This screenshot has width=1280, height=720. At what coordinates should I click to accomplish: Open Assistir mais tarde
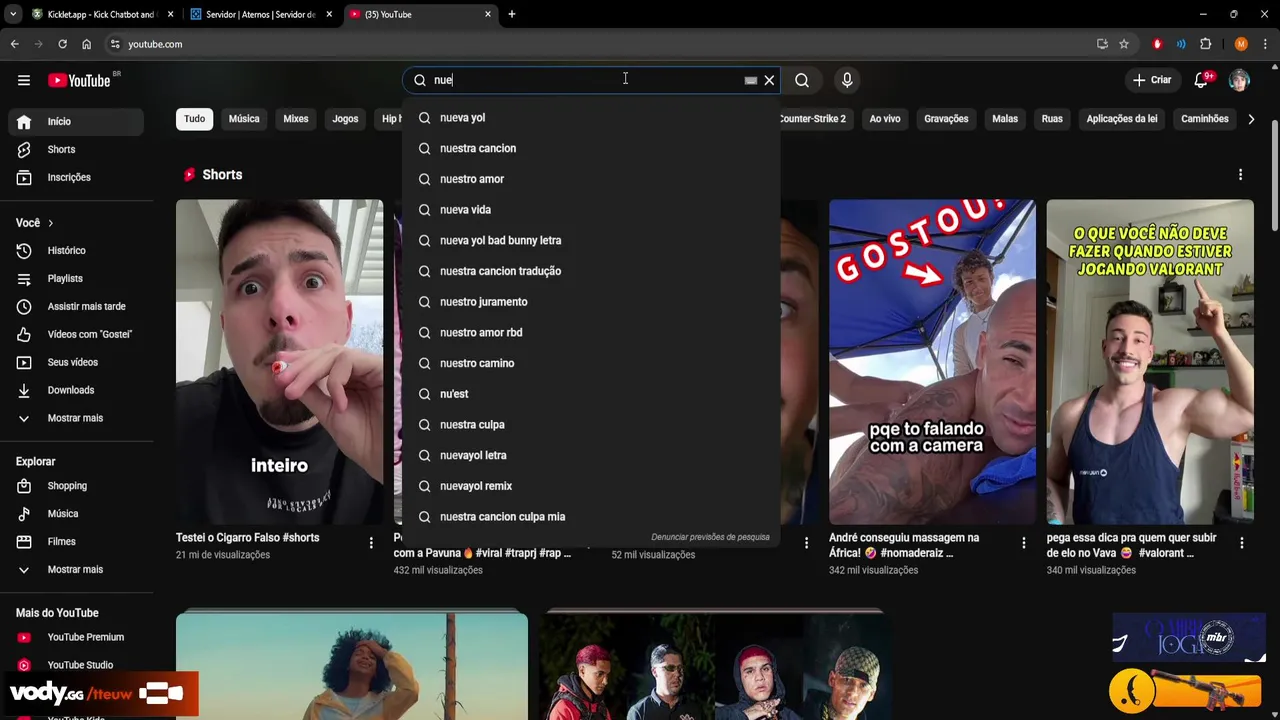(x=76, y=306)
